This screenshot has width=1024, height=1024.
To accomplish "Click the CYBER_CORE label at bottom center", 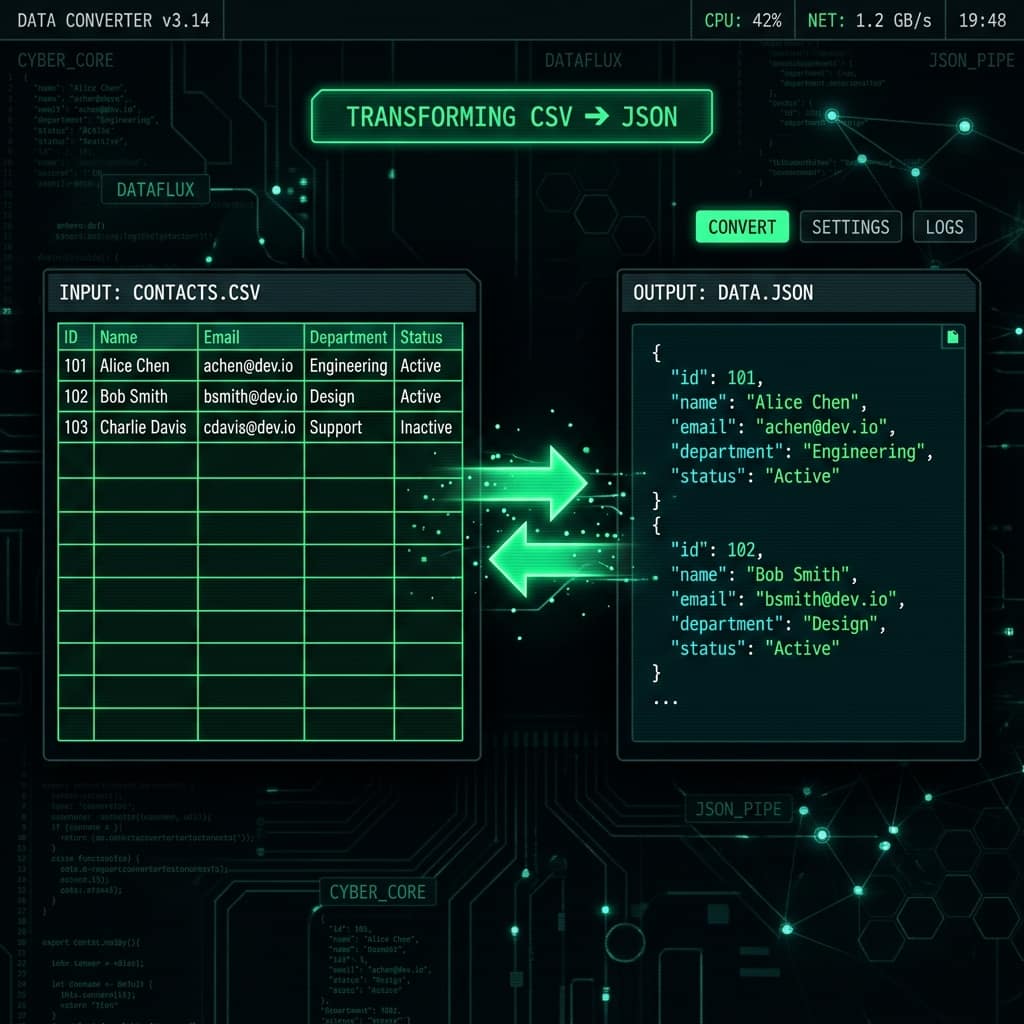I will [x=377, y=892].
